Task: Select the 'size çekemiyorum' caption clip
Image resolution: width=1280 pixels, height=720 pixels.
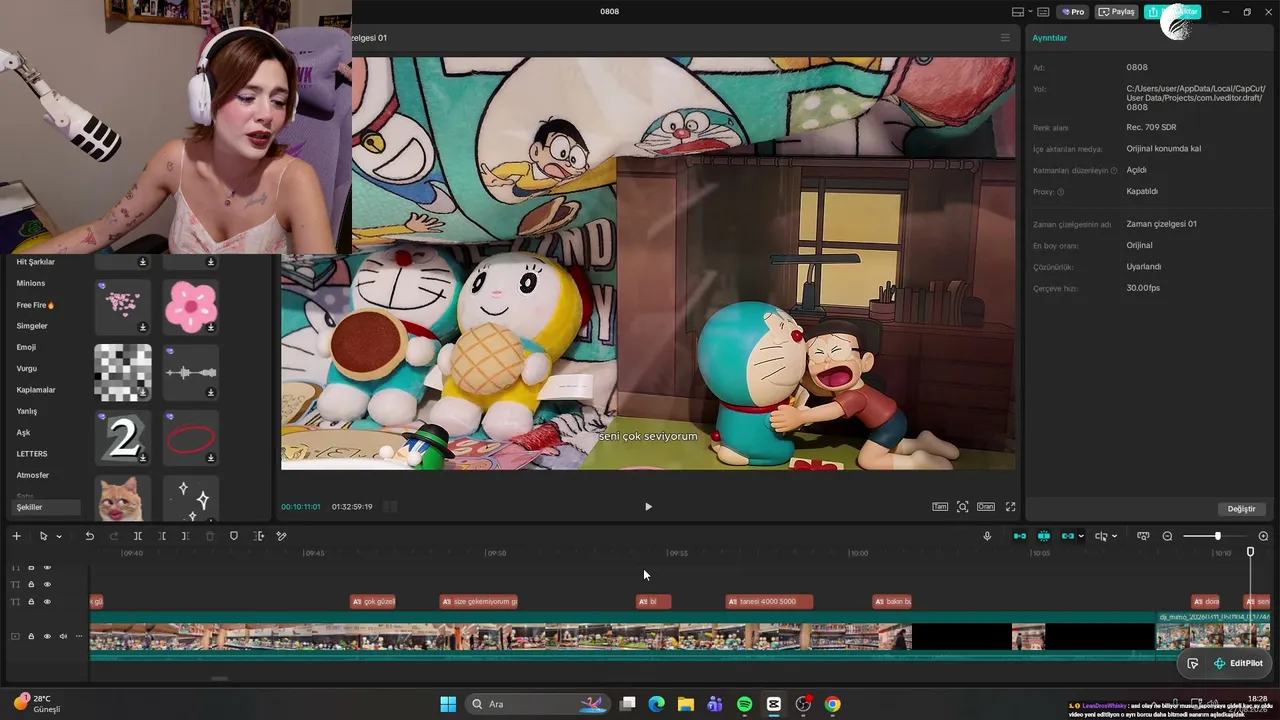Action: coord(479,602)
